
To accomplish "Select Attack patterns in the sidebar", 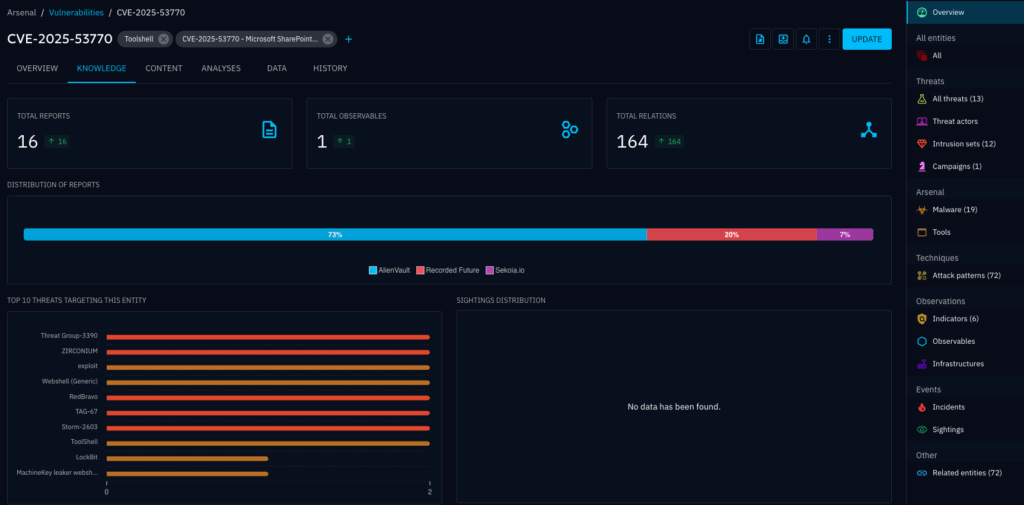I will coord(964,275).
